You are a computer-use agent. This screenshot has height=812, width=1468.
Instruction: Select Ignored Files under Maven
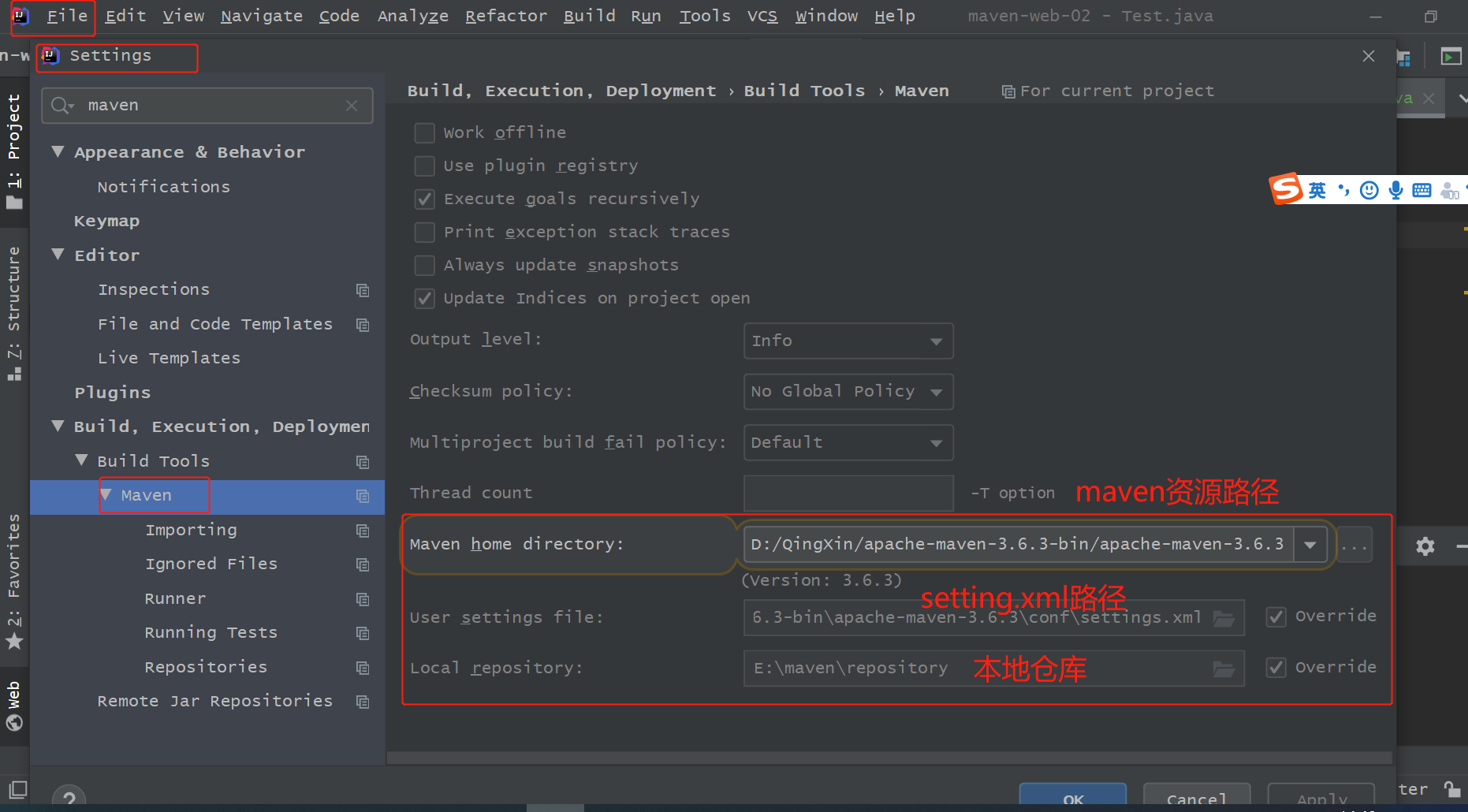tap(211, 564)
